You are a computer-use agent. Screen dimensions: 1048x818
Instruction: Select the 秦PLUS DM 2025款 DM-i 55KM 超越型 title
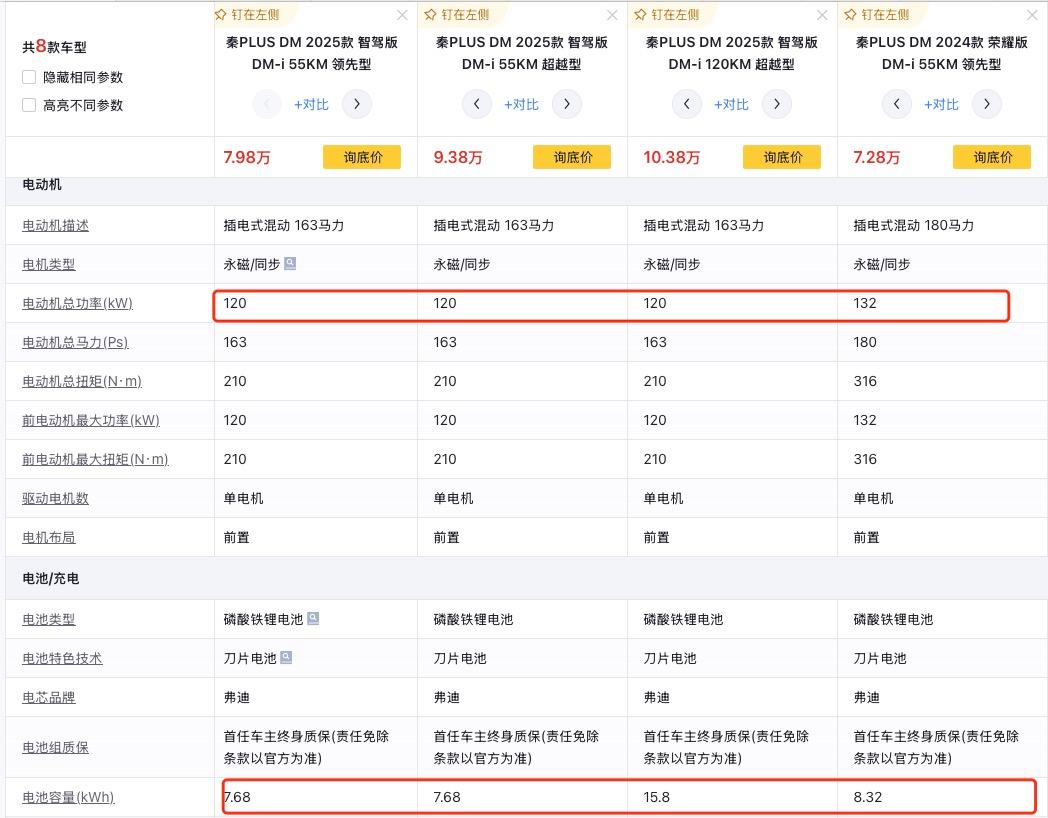[x=521, y=53]
